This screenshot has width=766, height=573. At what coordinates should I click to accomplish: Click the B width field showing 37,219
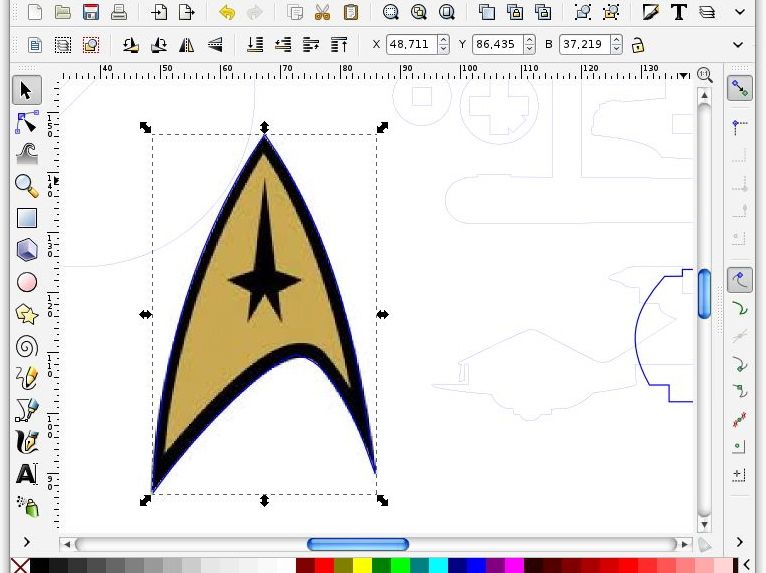585,44
